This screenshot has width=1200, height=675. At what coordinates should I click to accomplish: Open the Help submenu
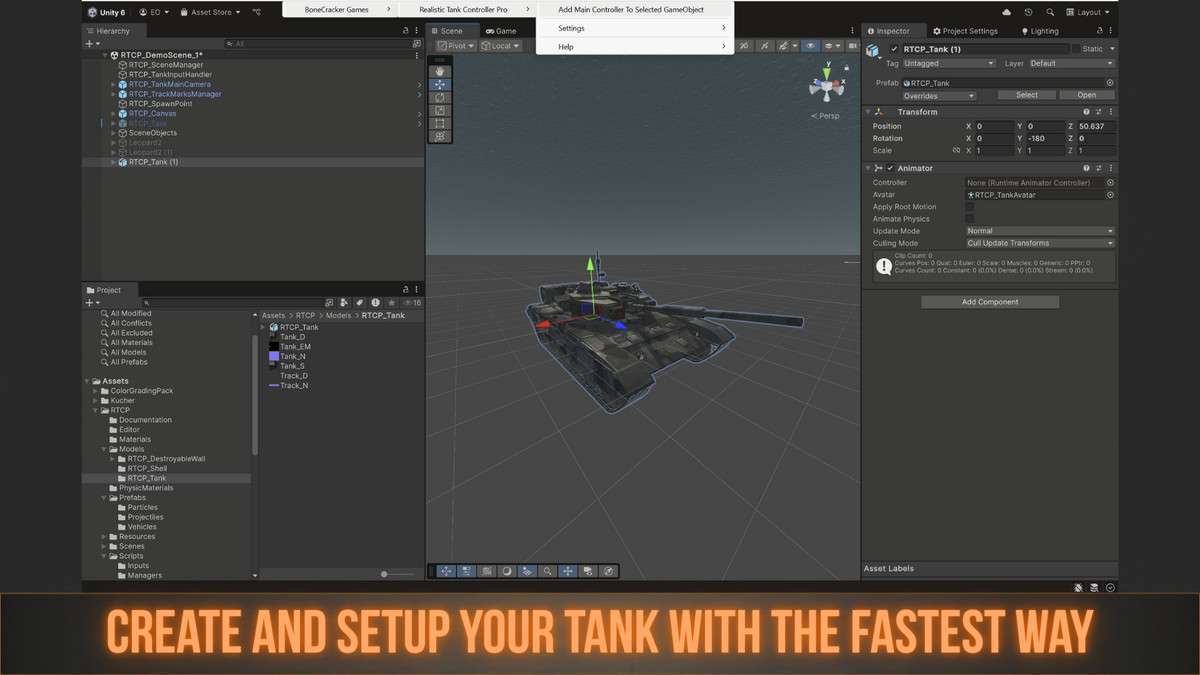tap(635, 47)
